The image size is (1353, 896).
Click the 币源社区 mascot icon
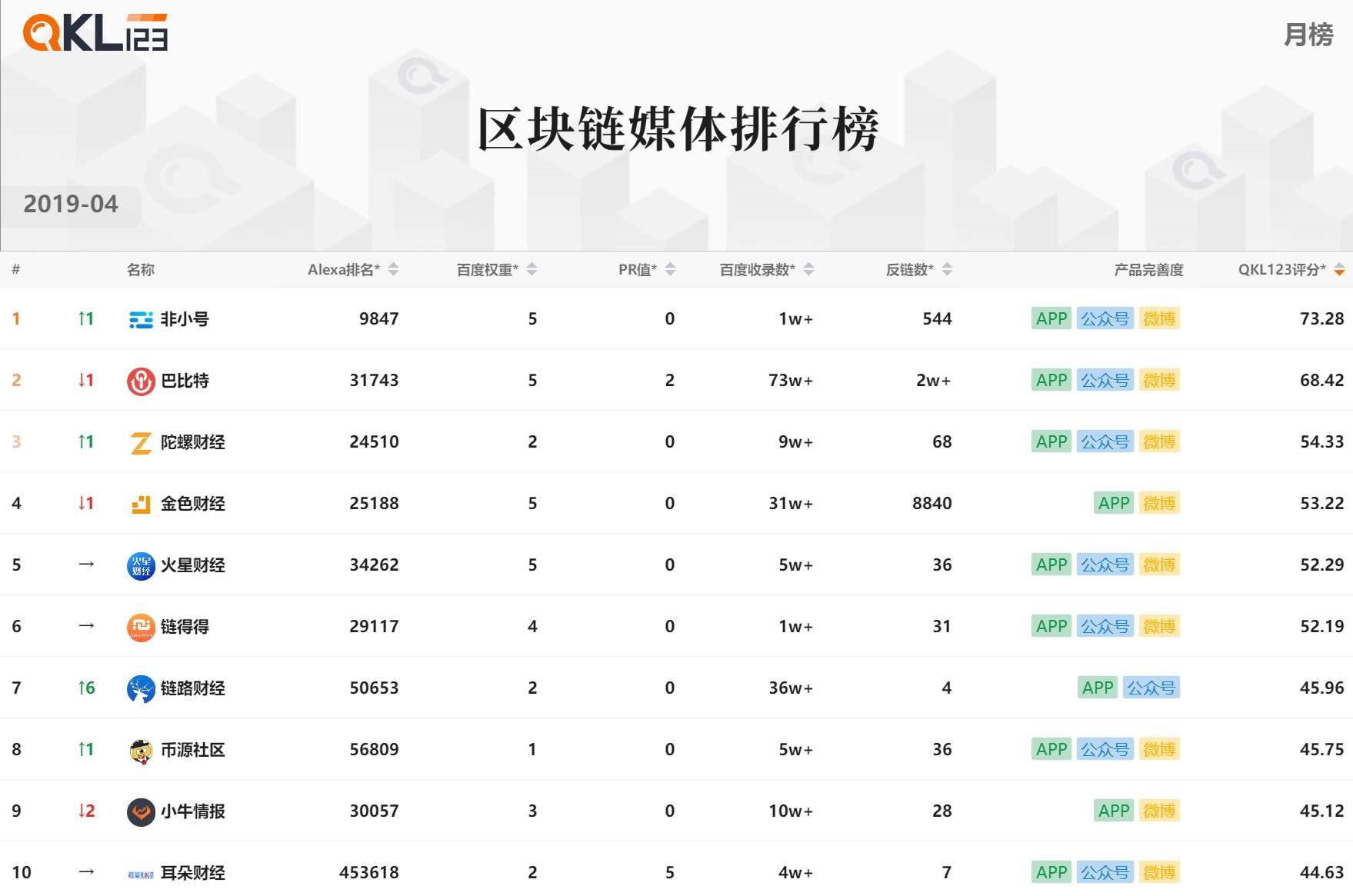[x=141, y=748]
